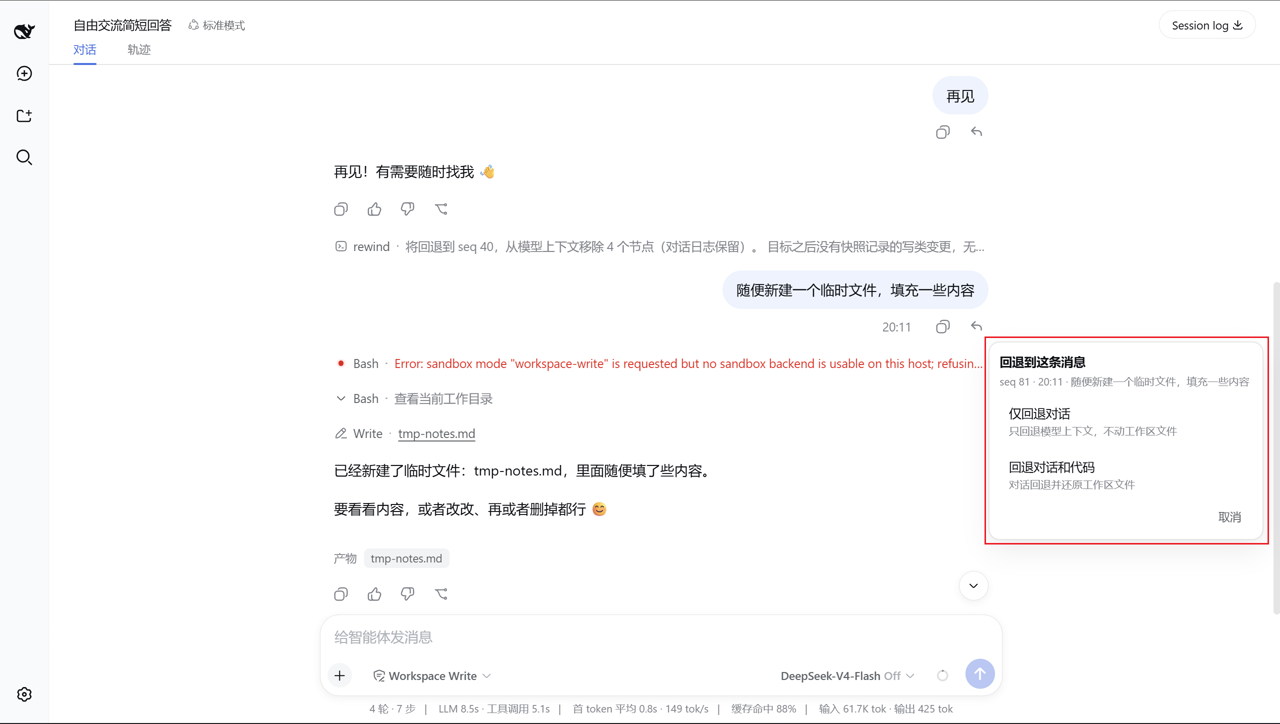Click the loading spinner icon beside send
The height and width of the screenshot is (724, 1280).
pos(942,676)
